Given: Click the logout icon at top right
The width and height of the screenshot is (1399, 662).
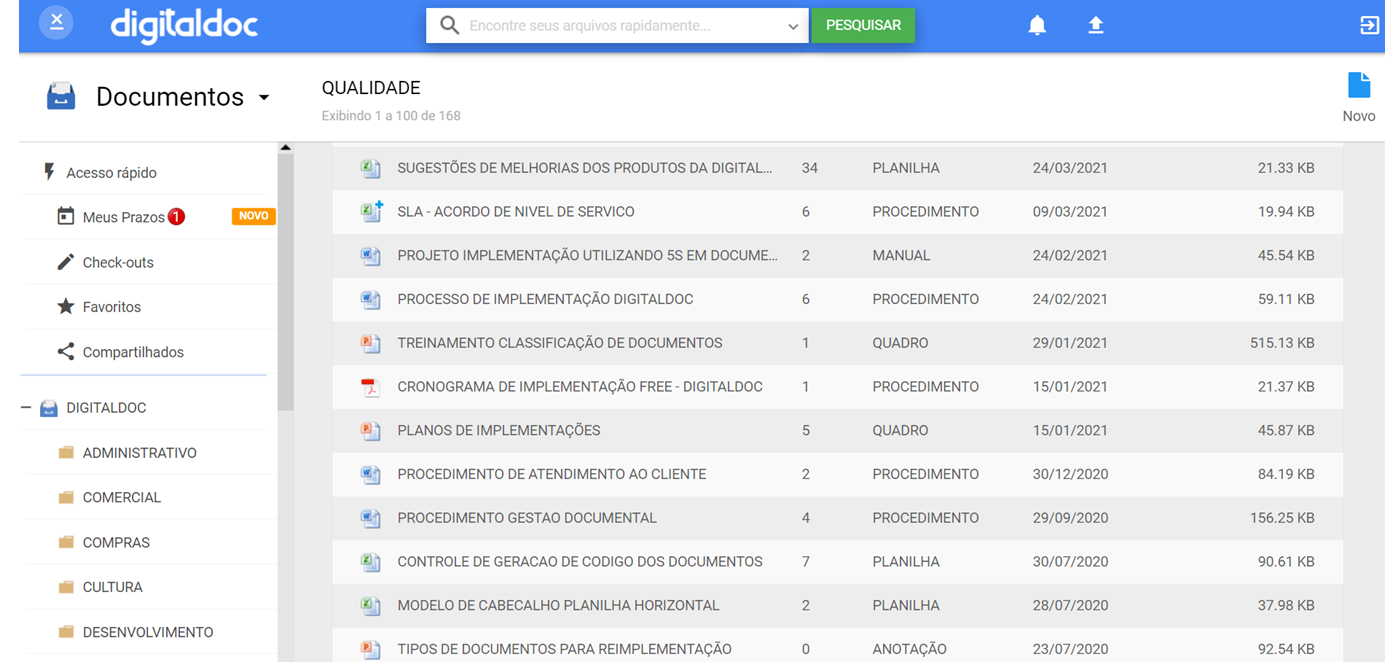Looking at the screenshot, I should click(x=1369, y=26).
